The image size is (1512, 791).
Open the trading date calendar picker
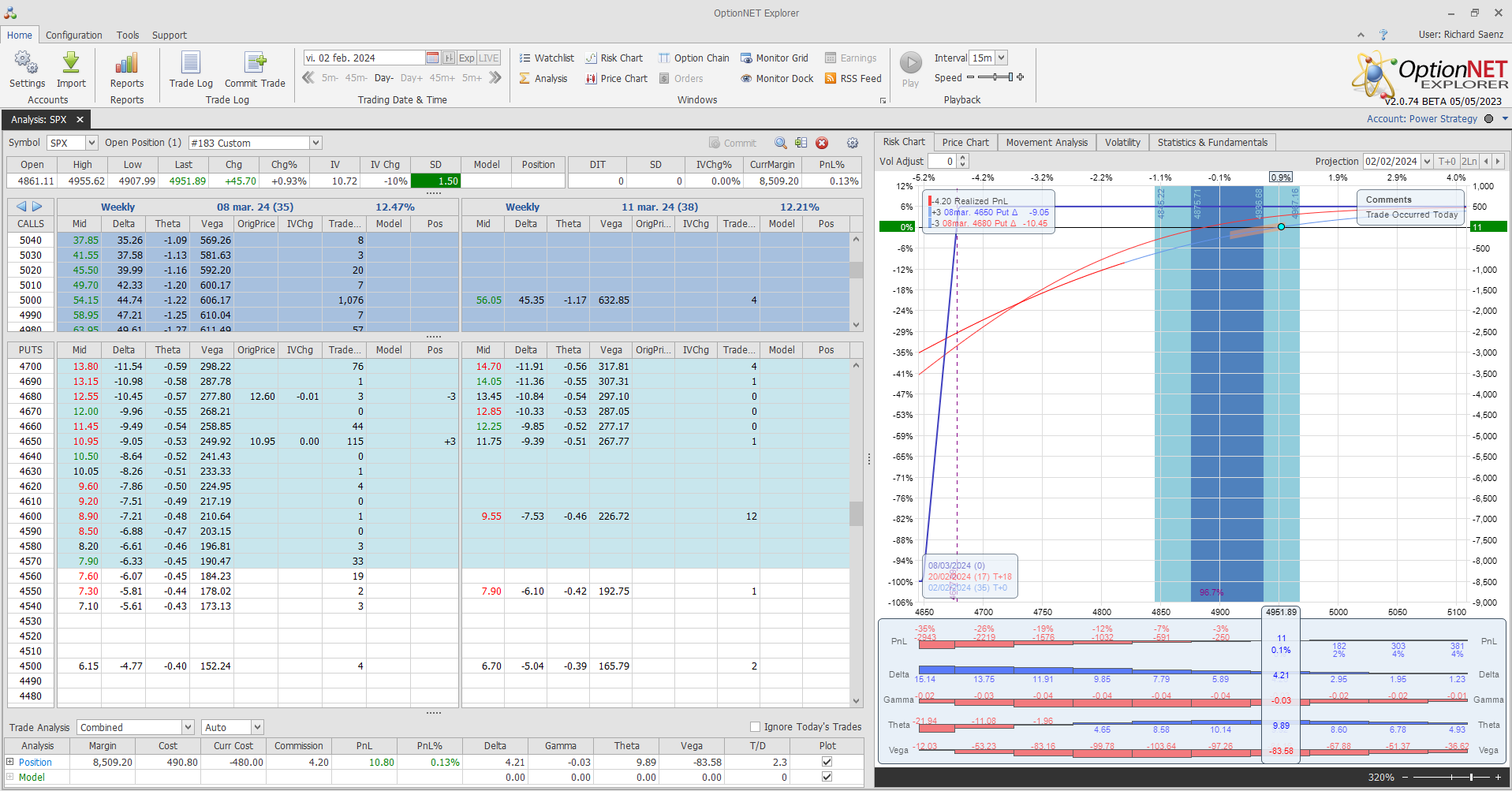[x=432, y=58]
